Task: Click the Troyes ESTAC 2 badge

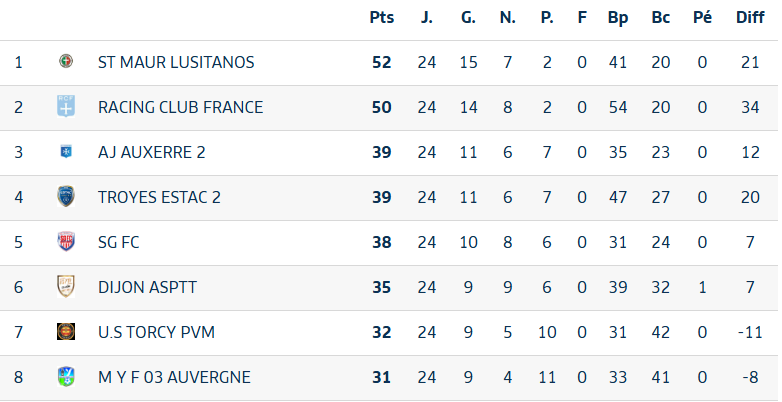Action: [66, 197]
